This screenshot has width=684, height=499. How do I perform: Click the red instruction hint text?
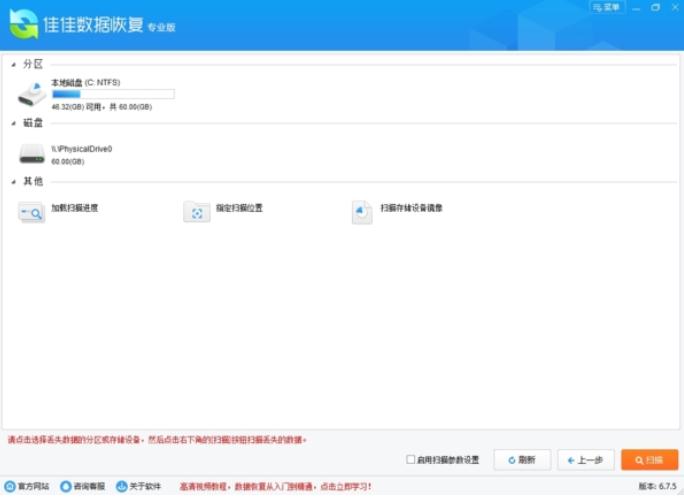(157, 440)
